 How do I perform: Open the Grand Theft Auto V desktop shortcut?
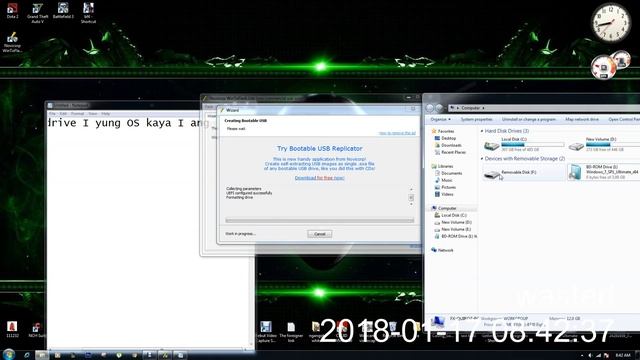38,13
